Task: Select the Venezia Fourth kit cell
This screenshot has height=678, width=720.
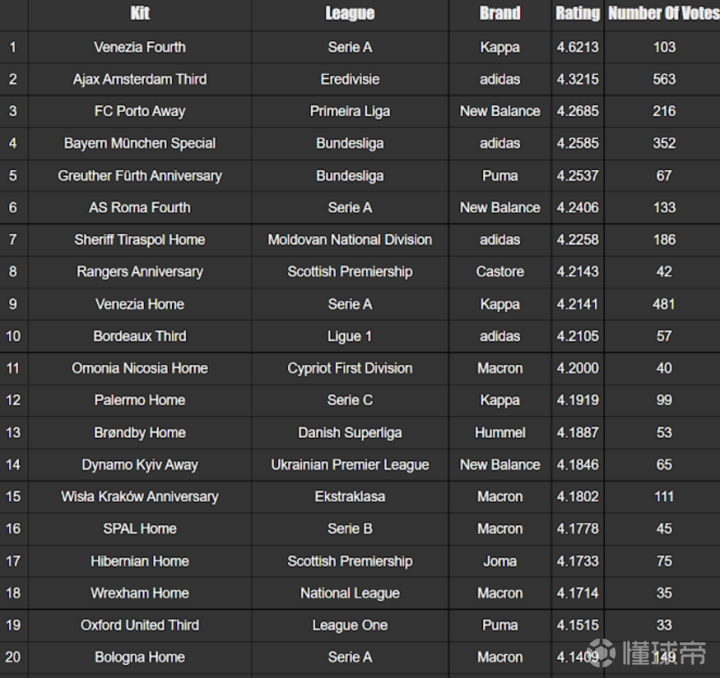Action: point(139,47)
